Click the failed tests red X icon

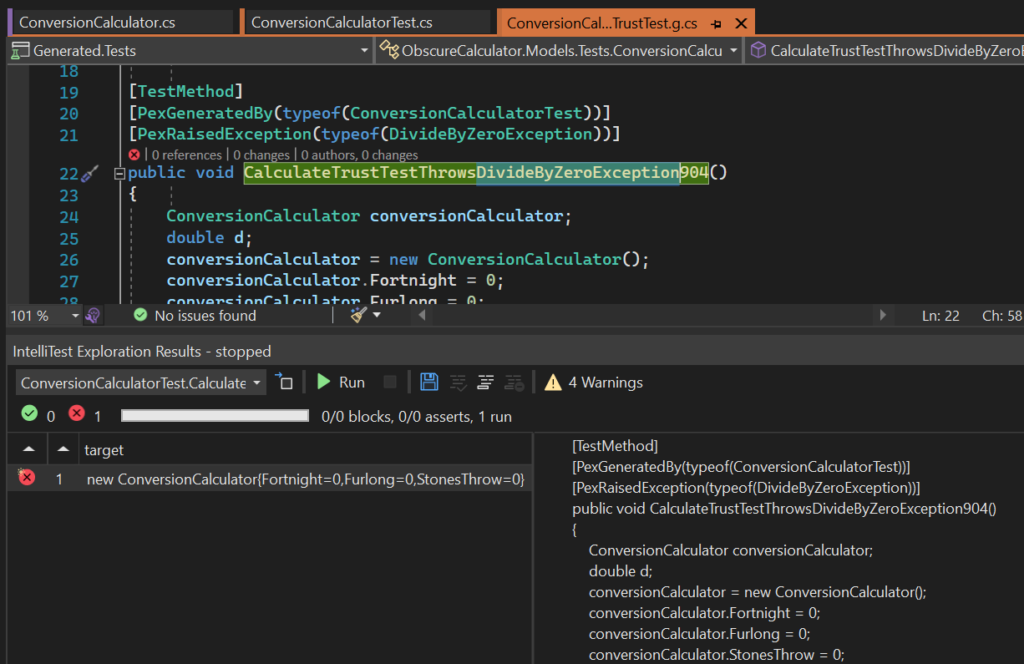tap(76, 416)
